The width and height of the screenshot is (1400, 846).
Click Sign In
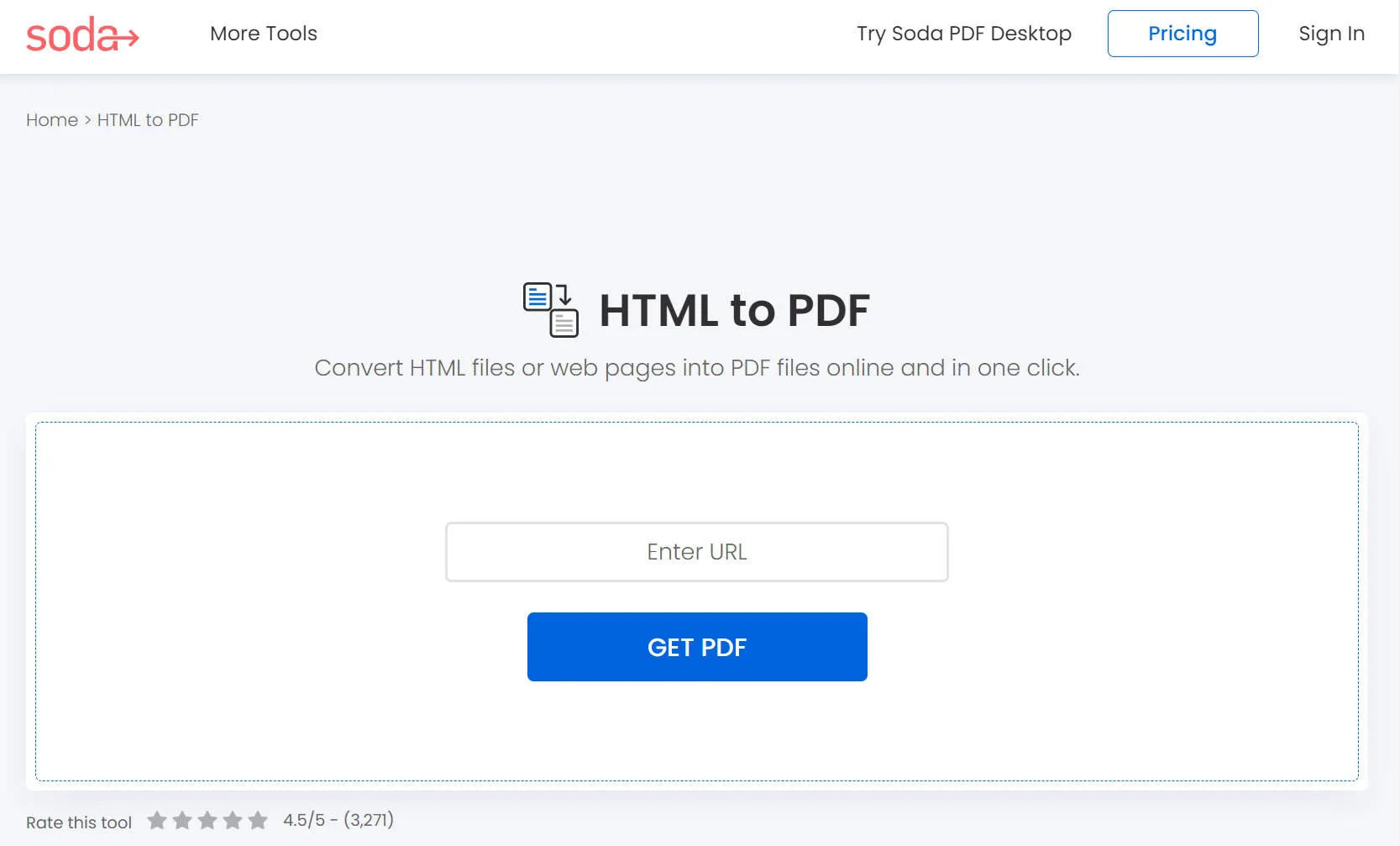pyautogui.click(x=1331, y=34)
